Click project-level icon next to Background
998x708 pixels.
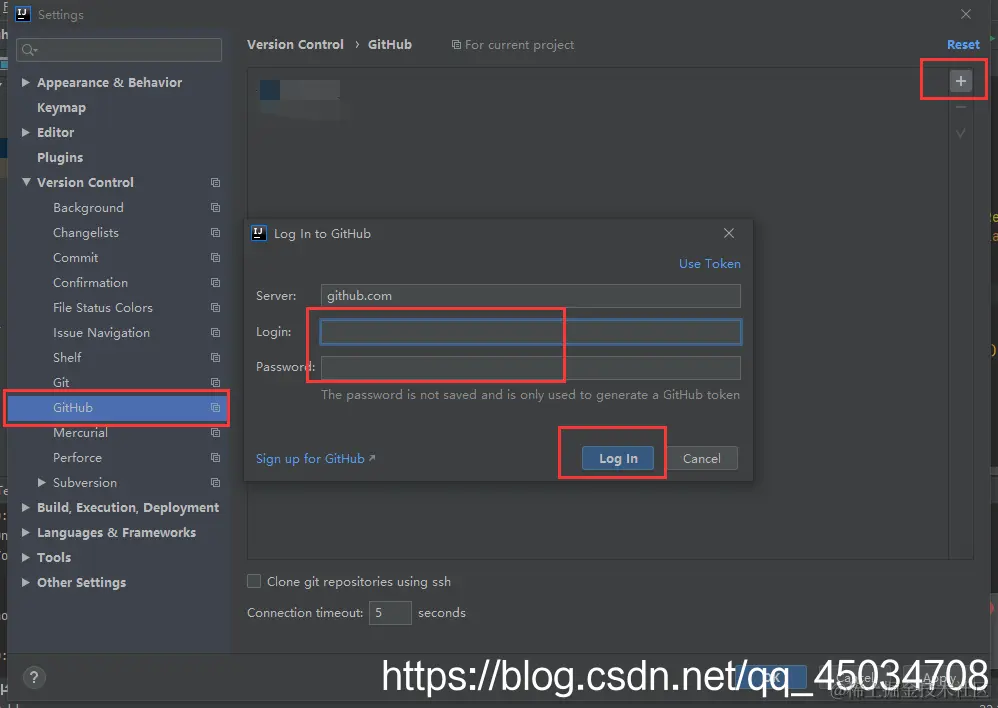[x=215, y=208]
